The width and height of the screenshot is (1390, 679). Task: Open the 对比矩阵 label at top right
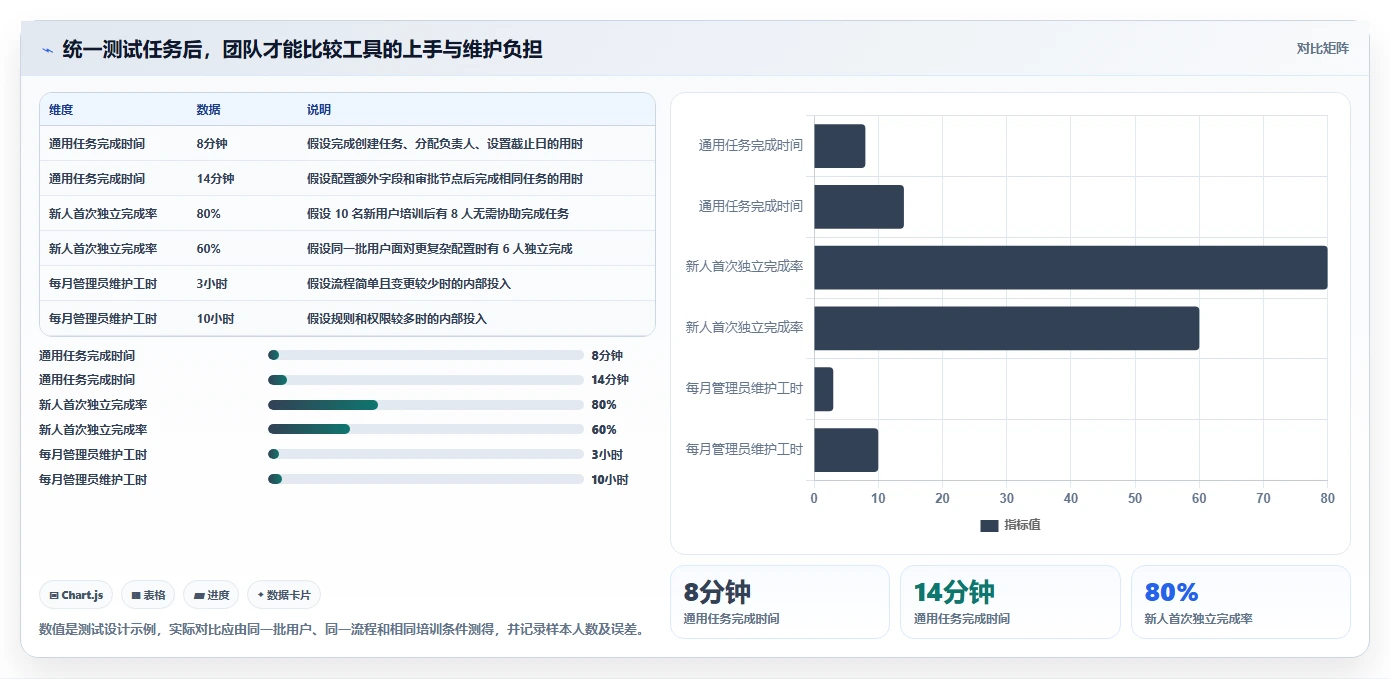(1322, 48)
